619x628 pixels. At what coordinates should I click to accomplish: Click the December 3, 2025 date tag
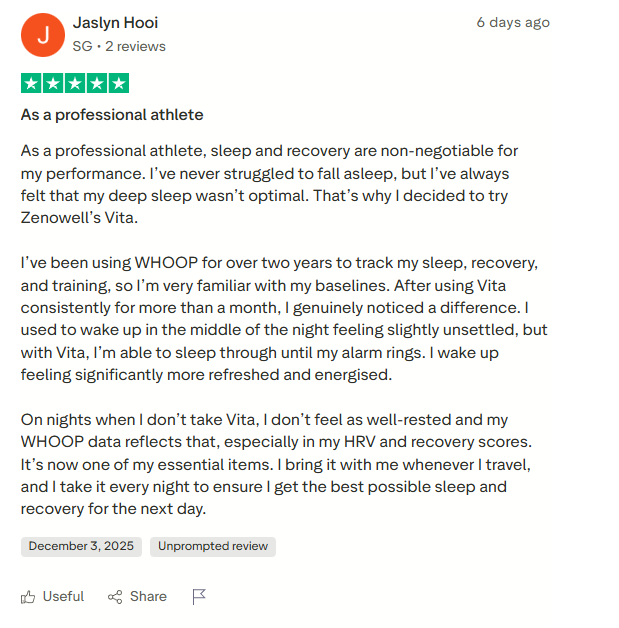[81, 546]
